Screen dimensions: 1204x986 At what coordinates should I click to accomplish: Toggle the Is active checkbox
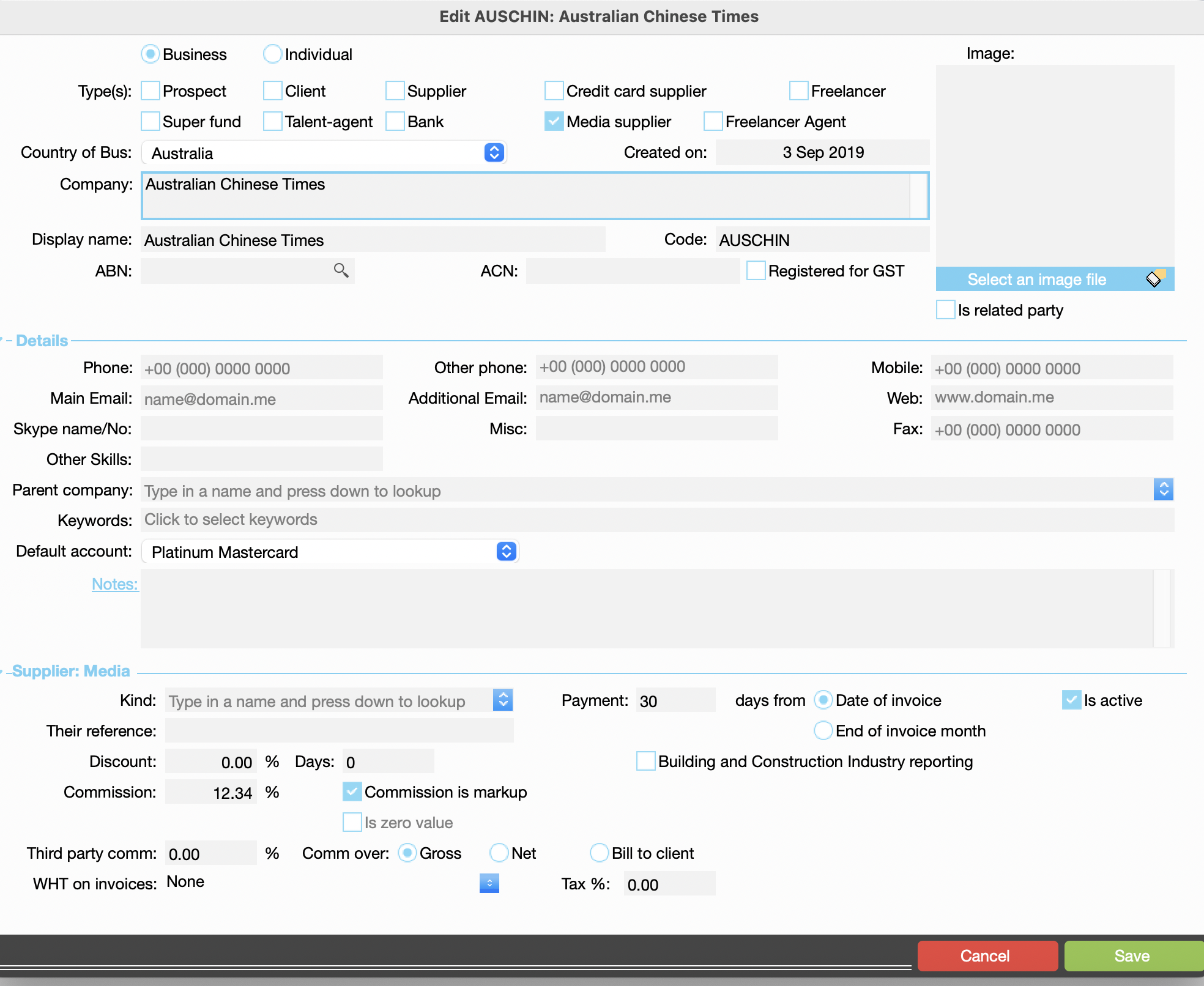click(1072, 700)
